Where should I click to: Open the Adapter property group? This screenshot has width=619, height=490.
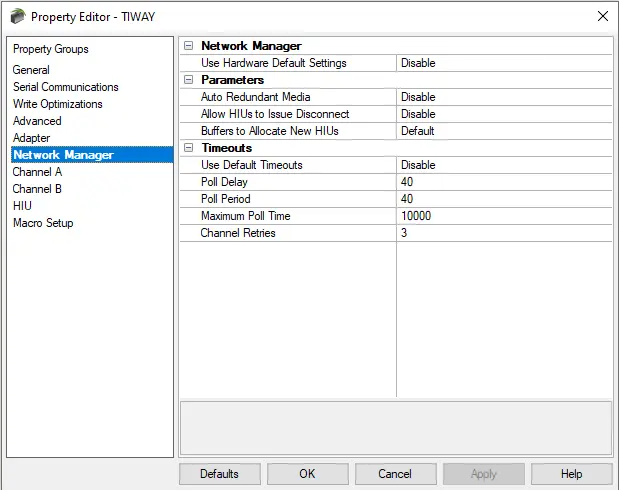[x=32, y=138]
